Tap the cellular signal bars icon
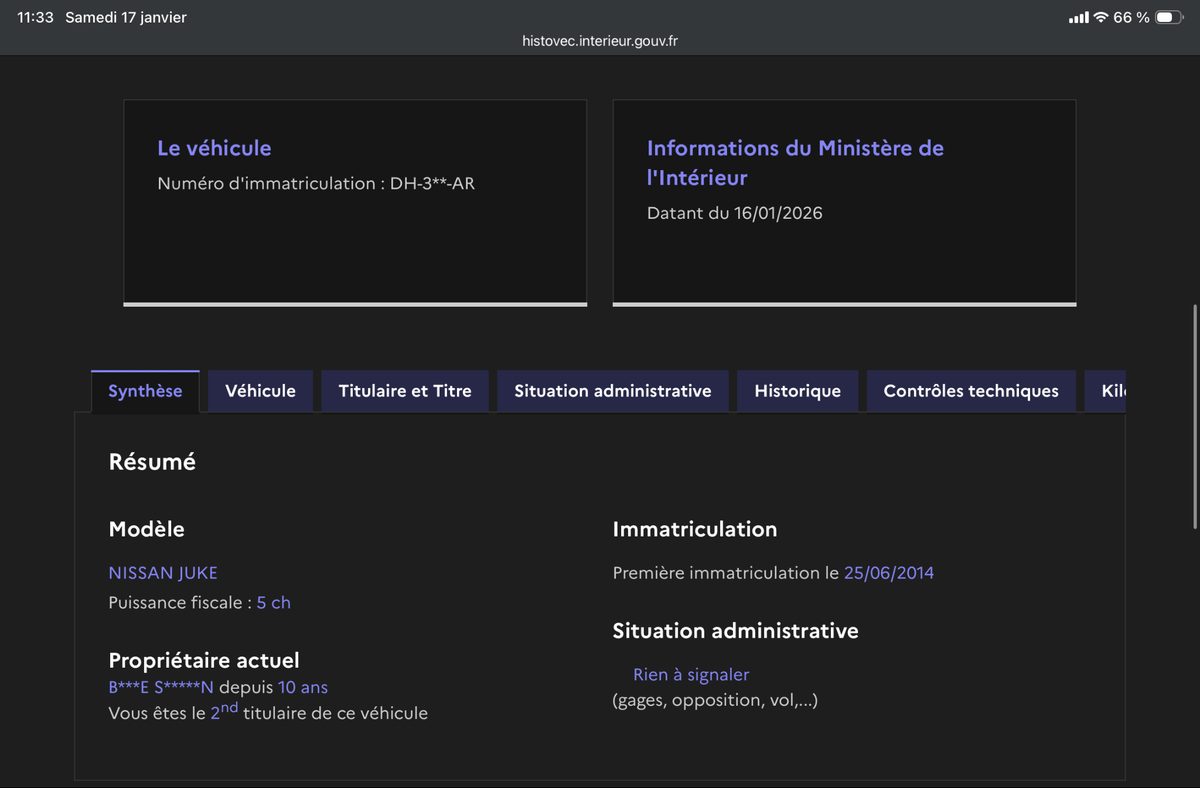1200x788 pixels. [1078, 18]
